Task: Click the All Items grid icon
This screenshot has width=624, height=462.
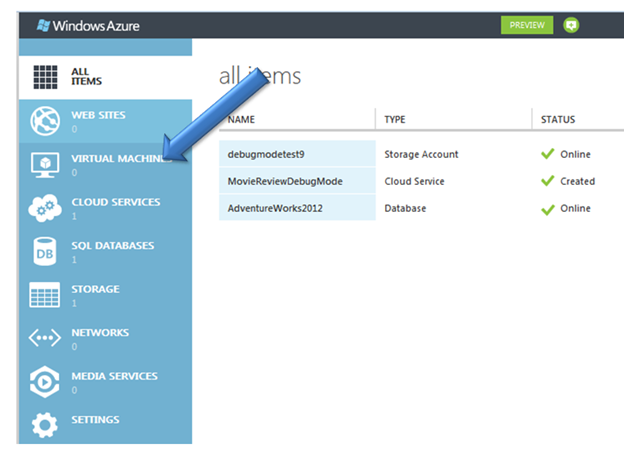Action: 45,77
